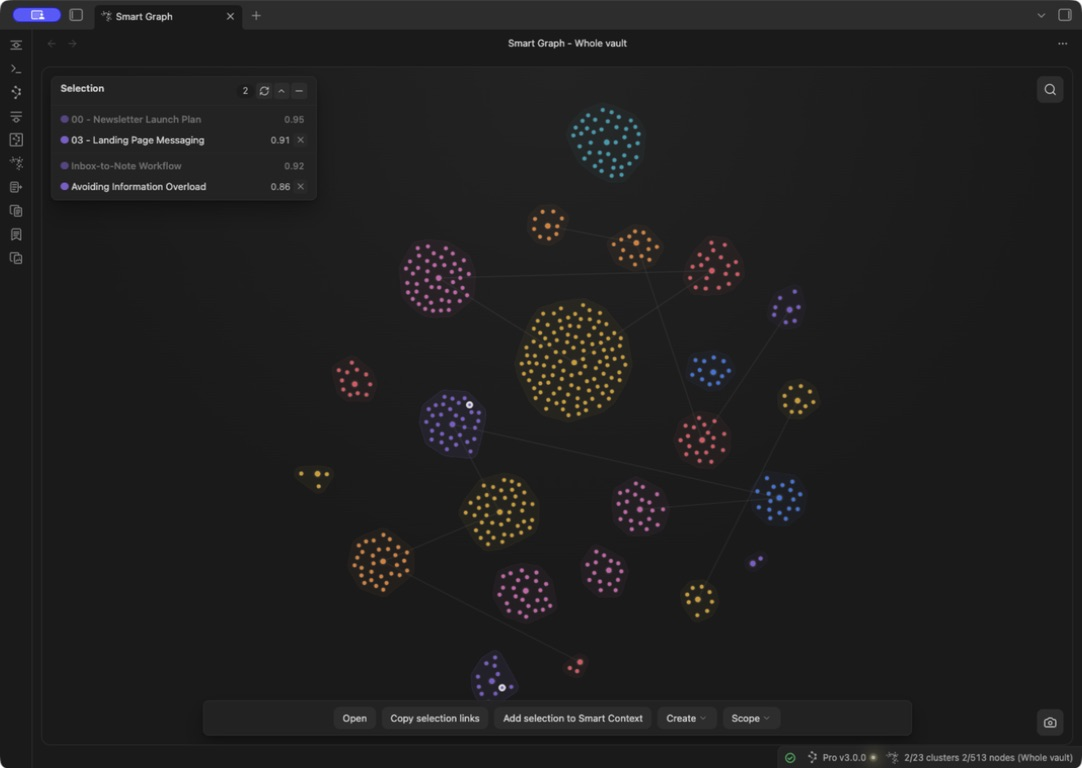
Task: Click center node of teal cluster
Action: coord(607,143)
